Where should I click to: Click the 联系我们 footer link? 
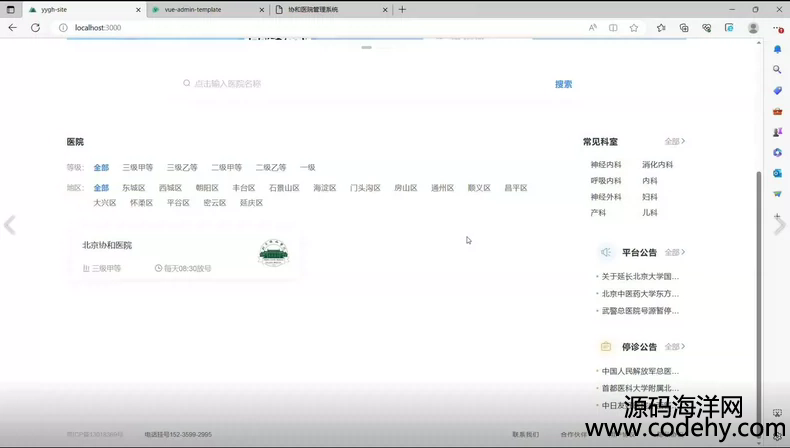(525, 434)
